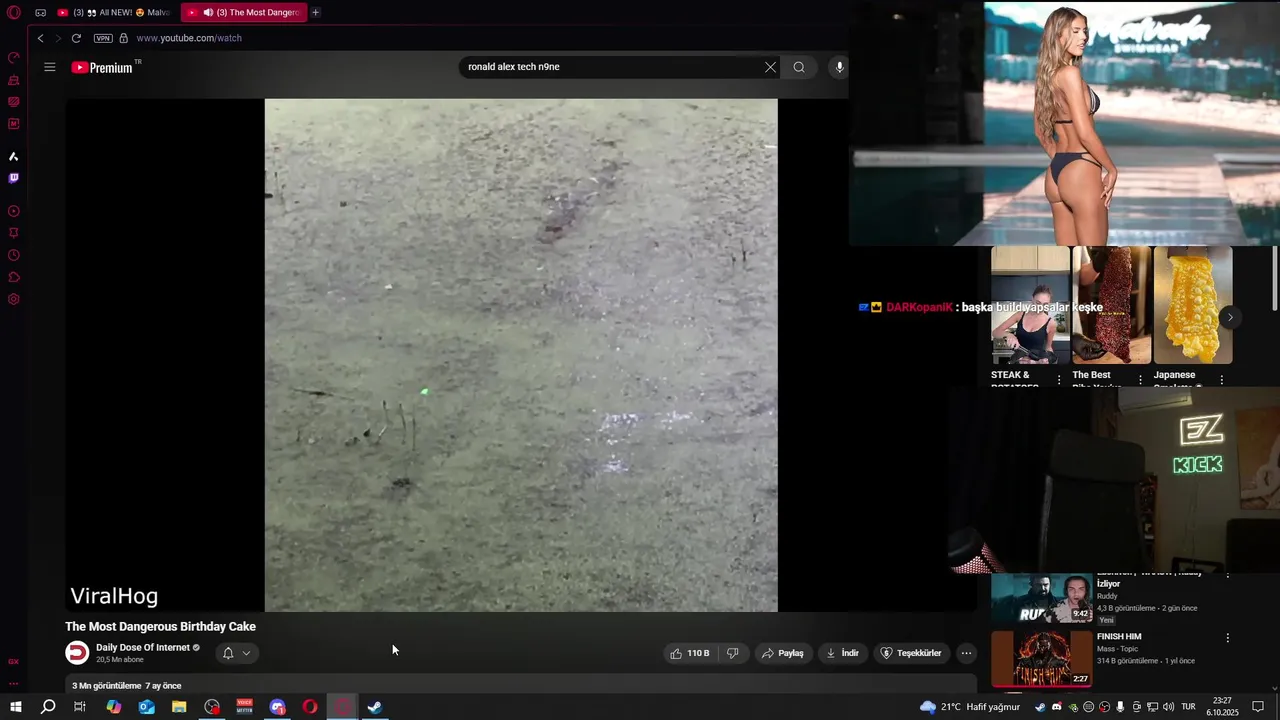Open Windows taskbar search
This screenshot has width=1280, height=720.
48,707
